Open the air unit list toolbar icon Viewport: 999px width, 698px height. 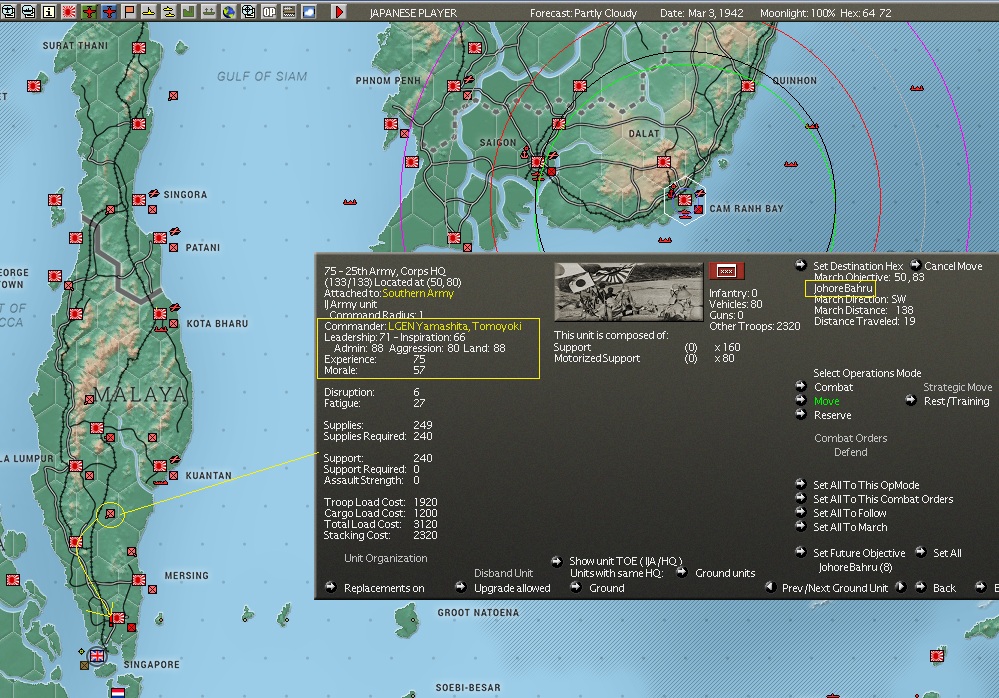coord(9,11)
